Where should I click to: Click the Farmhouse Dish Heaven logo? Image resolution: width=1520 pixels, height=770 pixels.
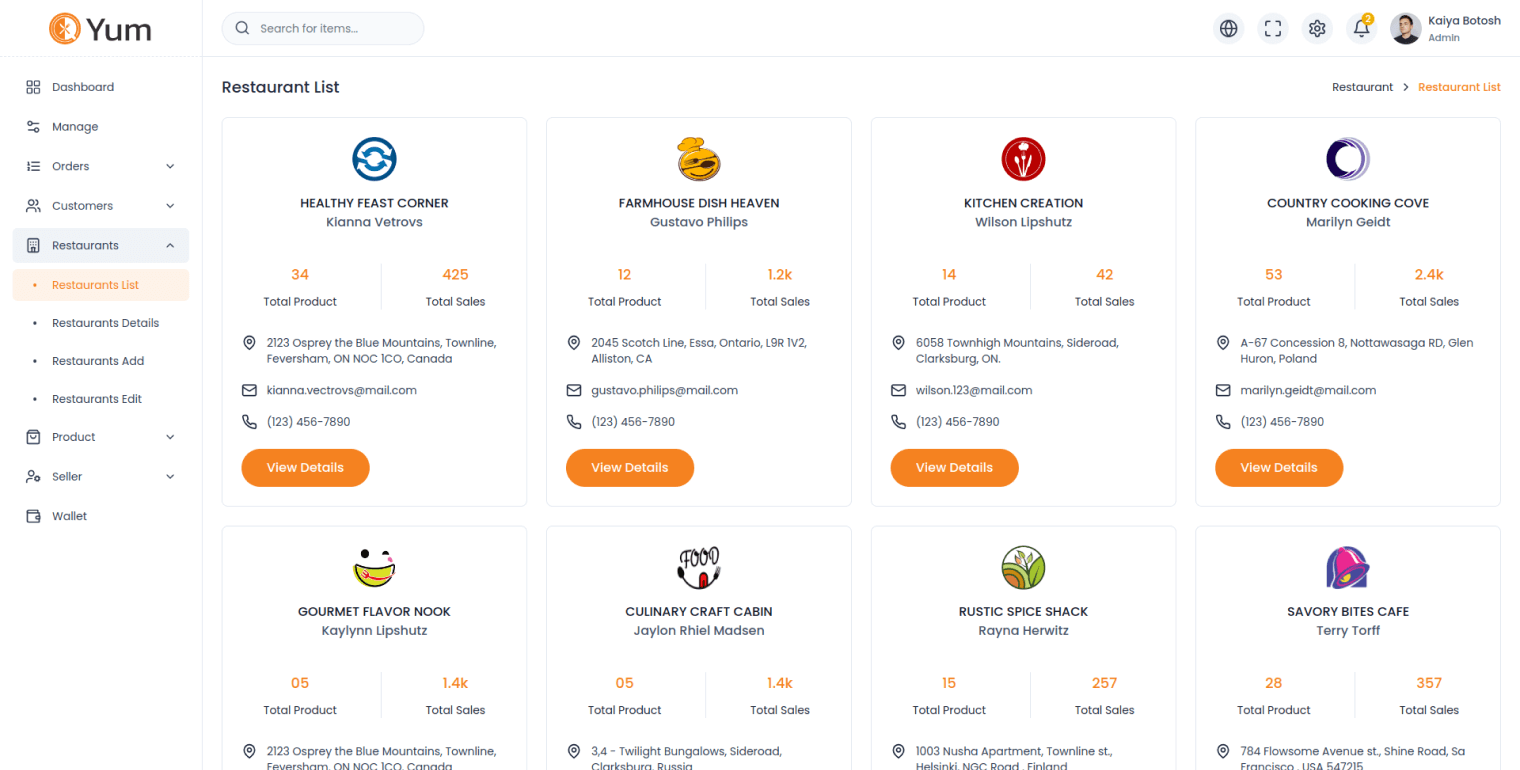[x=699, y=158]
